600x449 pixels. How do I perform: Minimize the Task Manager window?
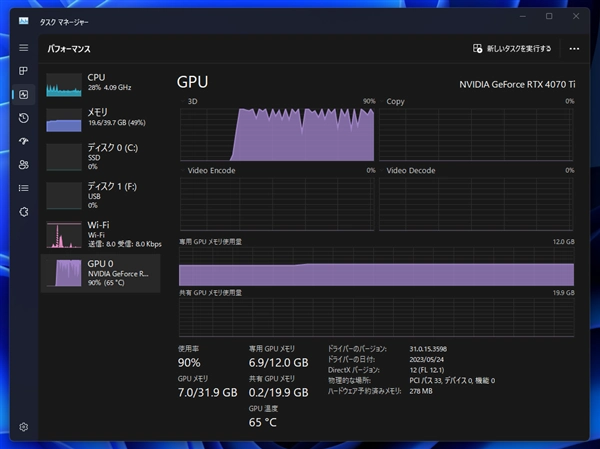[x=523, y=16]
